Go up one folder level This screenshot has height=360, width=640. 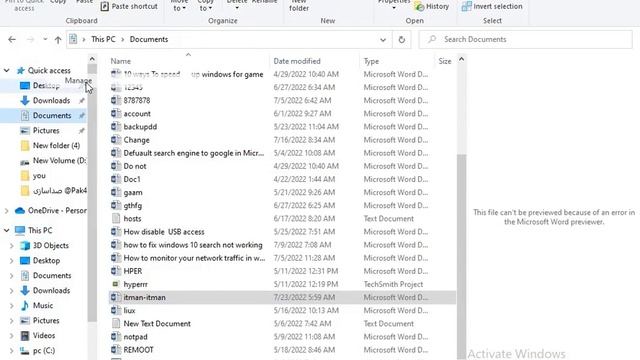58,40
